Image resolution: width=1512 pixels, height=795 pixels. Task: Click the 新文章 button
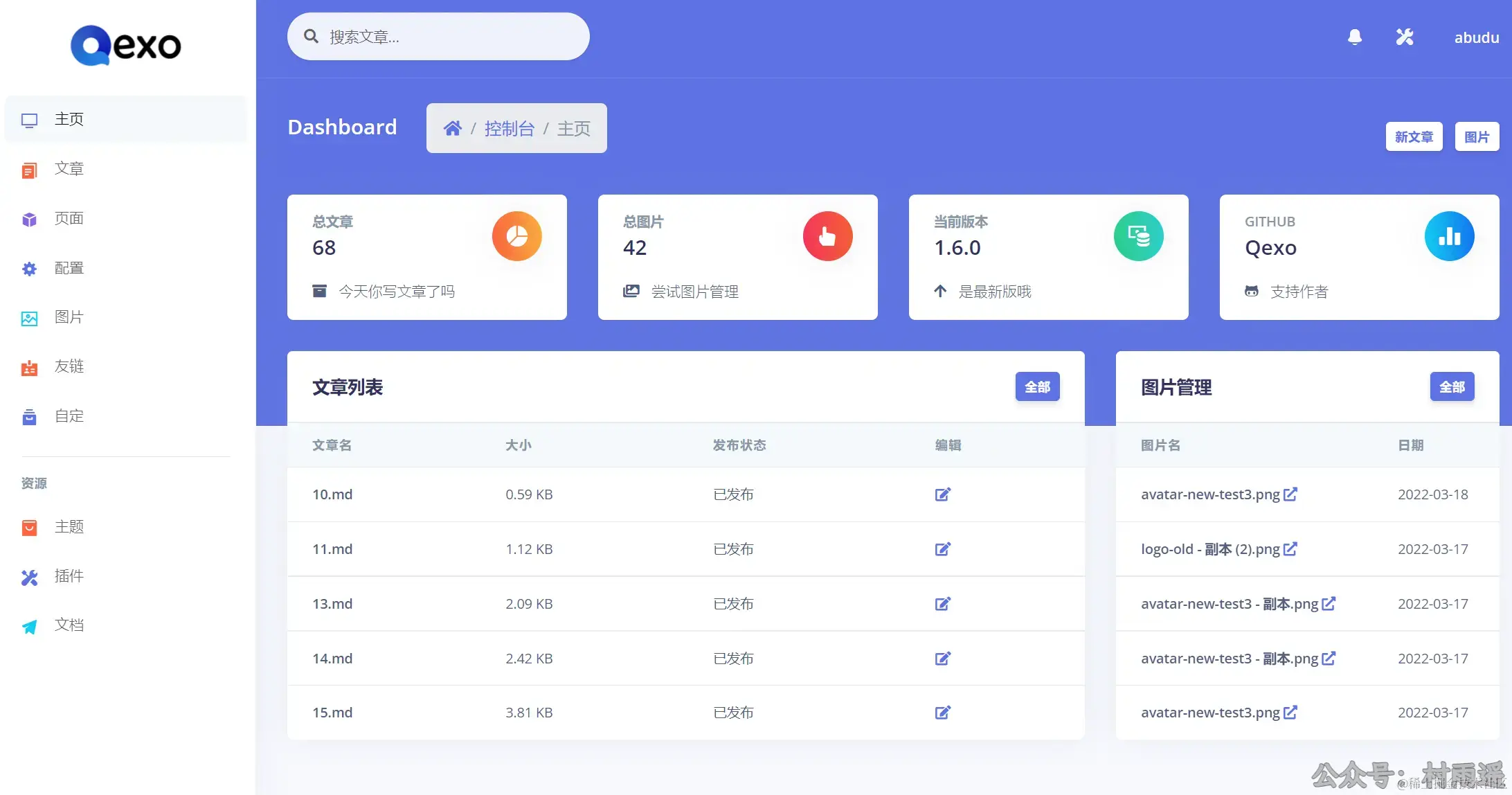pyautogui.click(x=1413, y=136)
